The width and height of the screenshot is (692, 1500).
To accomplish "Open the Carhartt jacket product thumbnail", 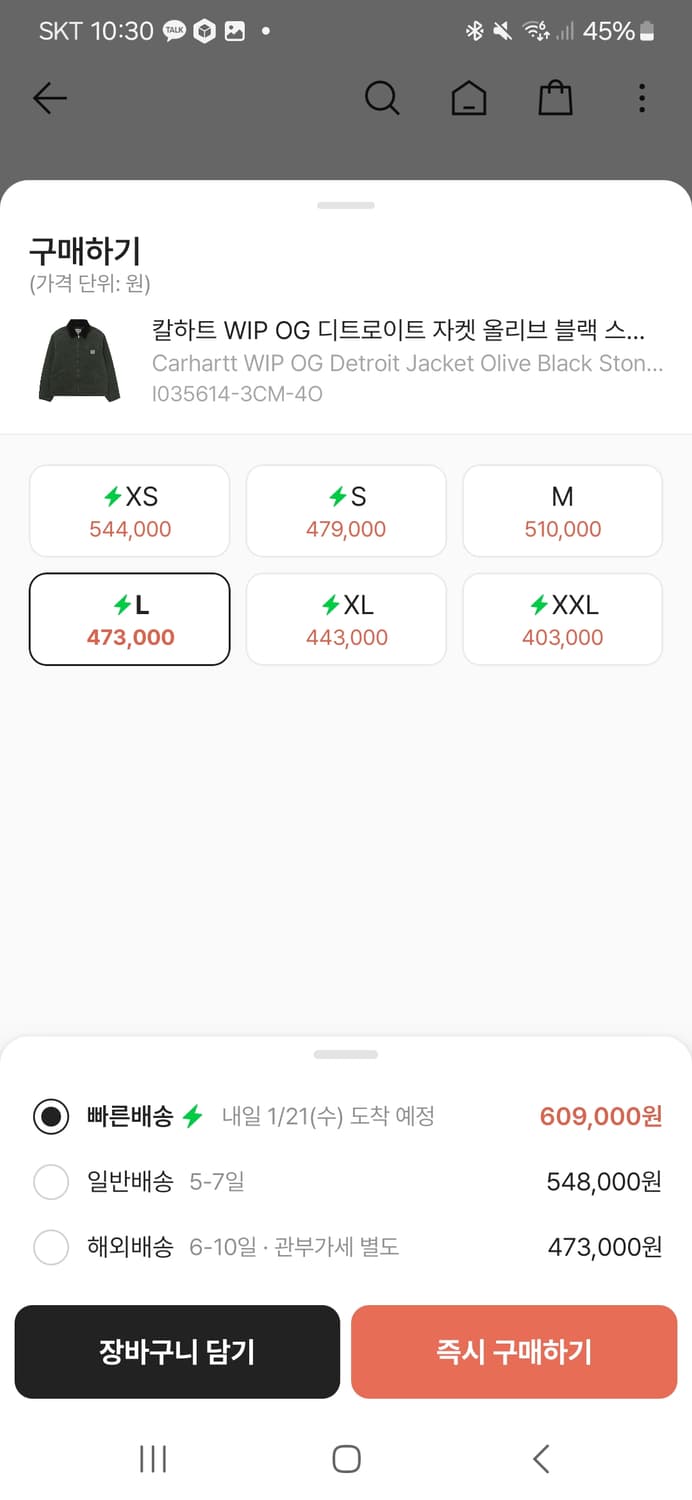I will click(x=79, y=362).
